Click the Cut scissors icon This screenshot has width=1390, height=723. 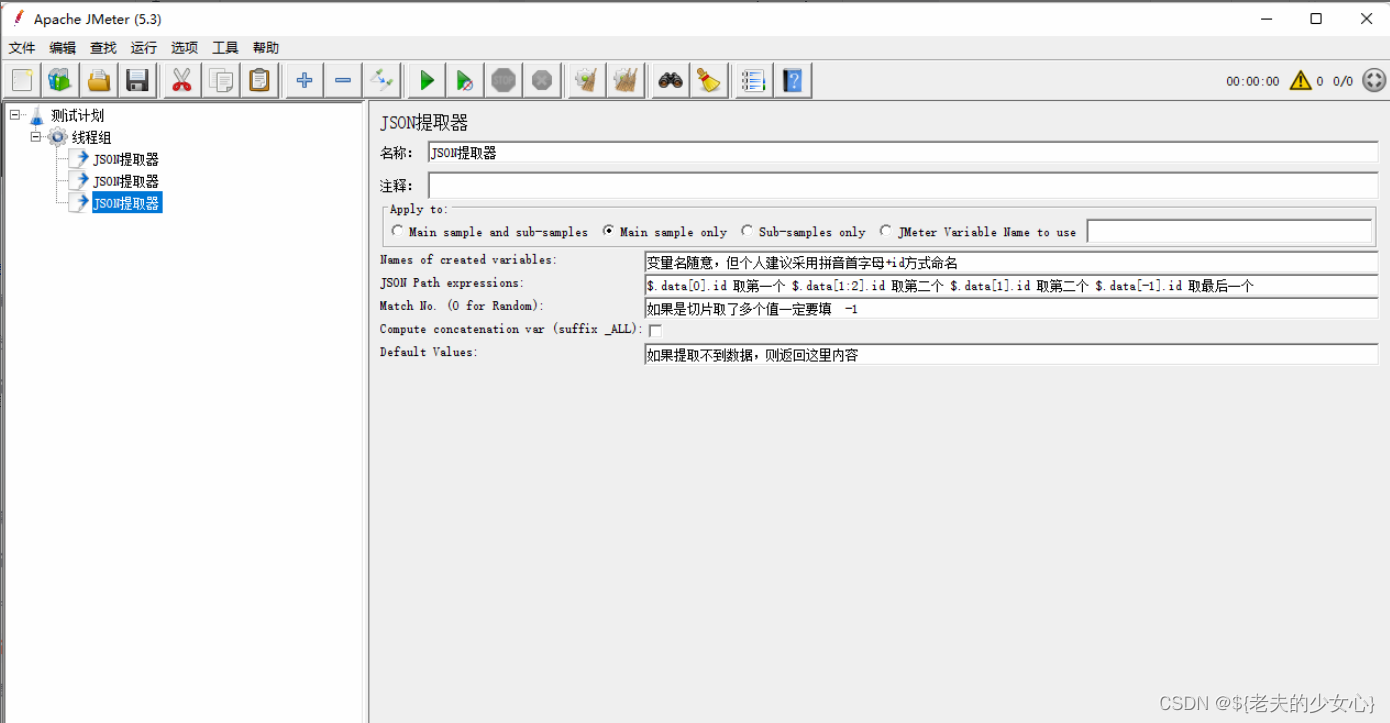[x=181, y=80]
